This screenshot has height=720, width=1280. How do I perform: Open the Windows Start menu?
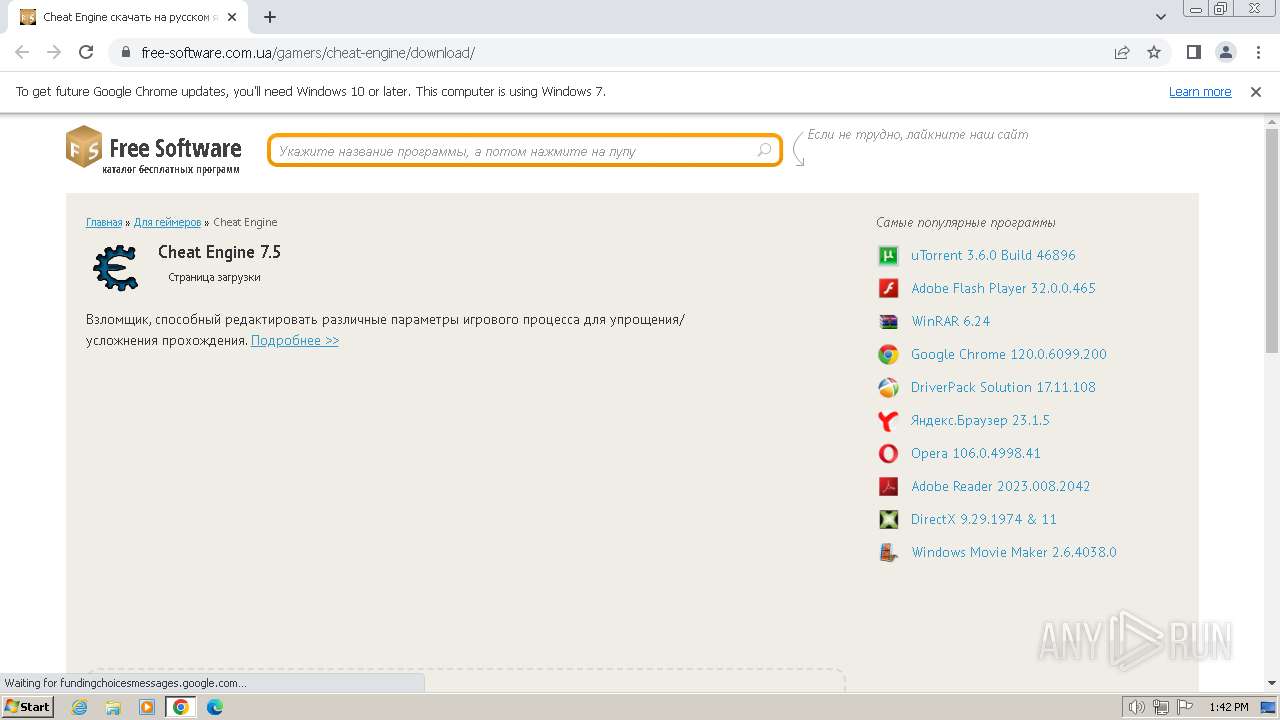tap(28, 707)
